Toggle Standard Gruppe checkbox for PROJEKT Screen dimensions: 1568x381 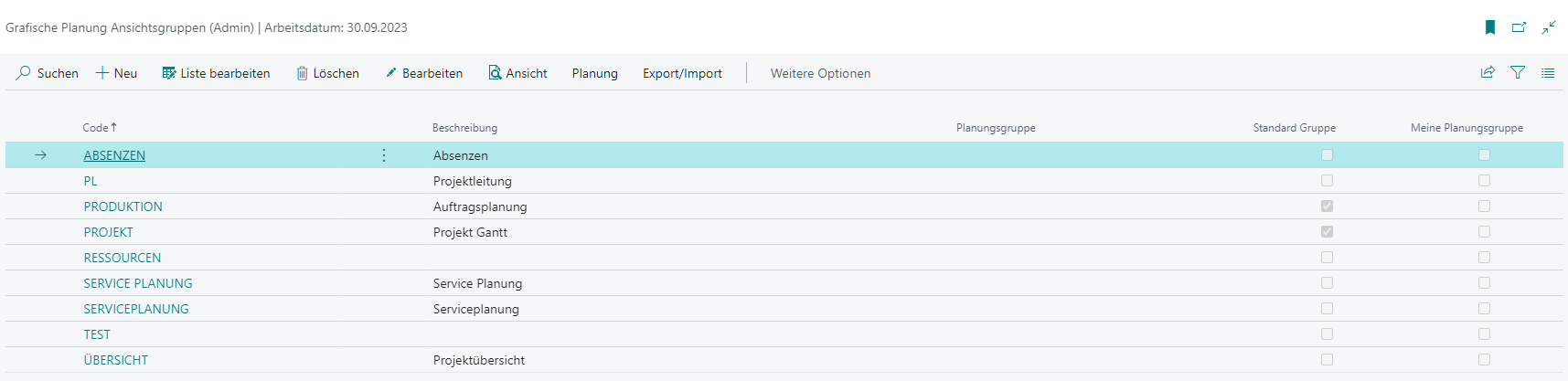click(1327, 232)
